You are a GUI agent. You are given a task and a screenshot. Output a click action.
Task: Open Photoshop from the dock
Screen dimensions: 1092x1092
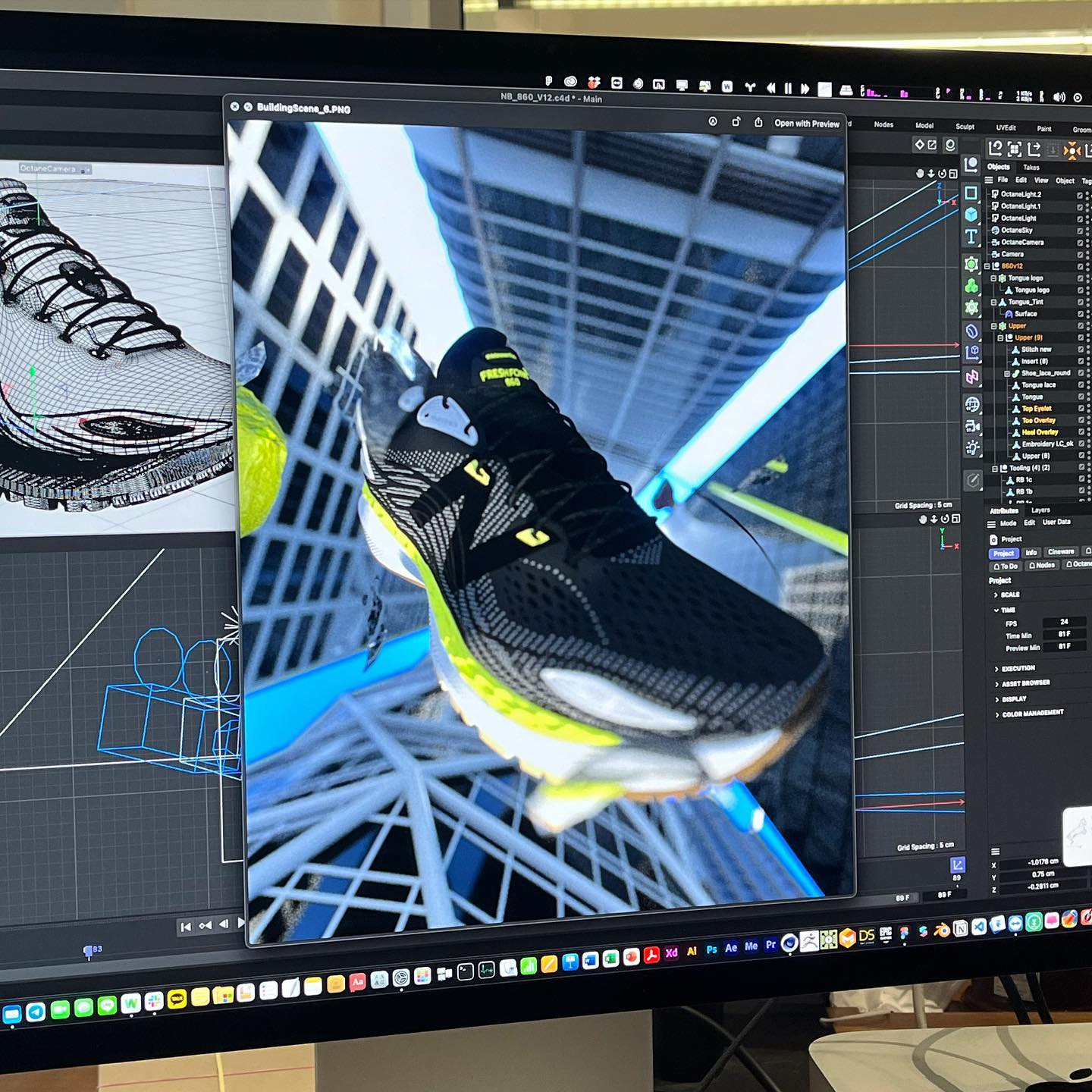pyautogui.click(x=711, y=949)
